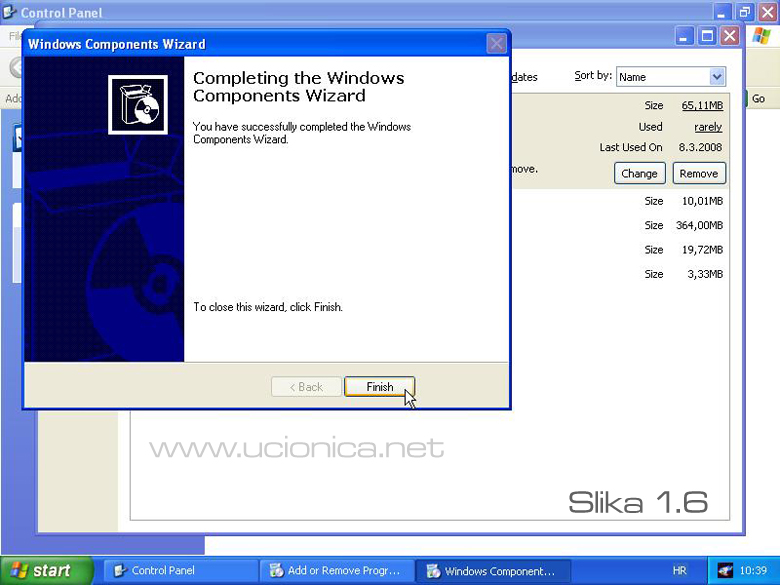Click the 3,33MB size value

pyautogui.click(x=705, y=274)
